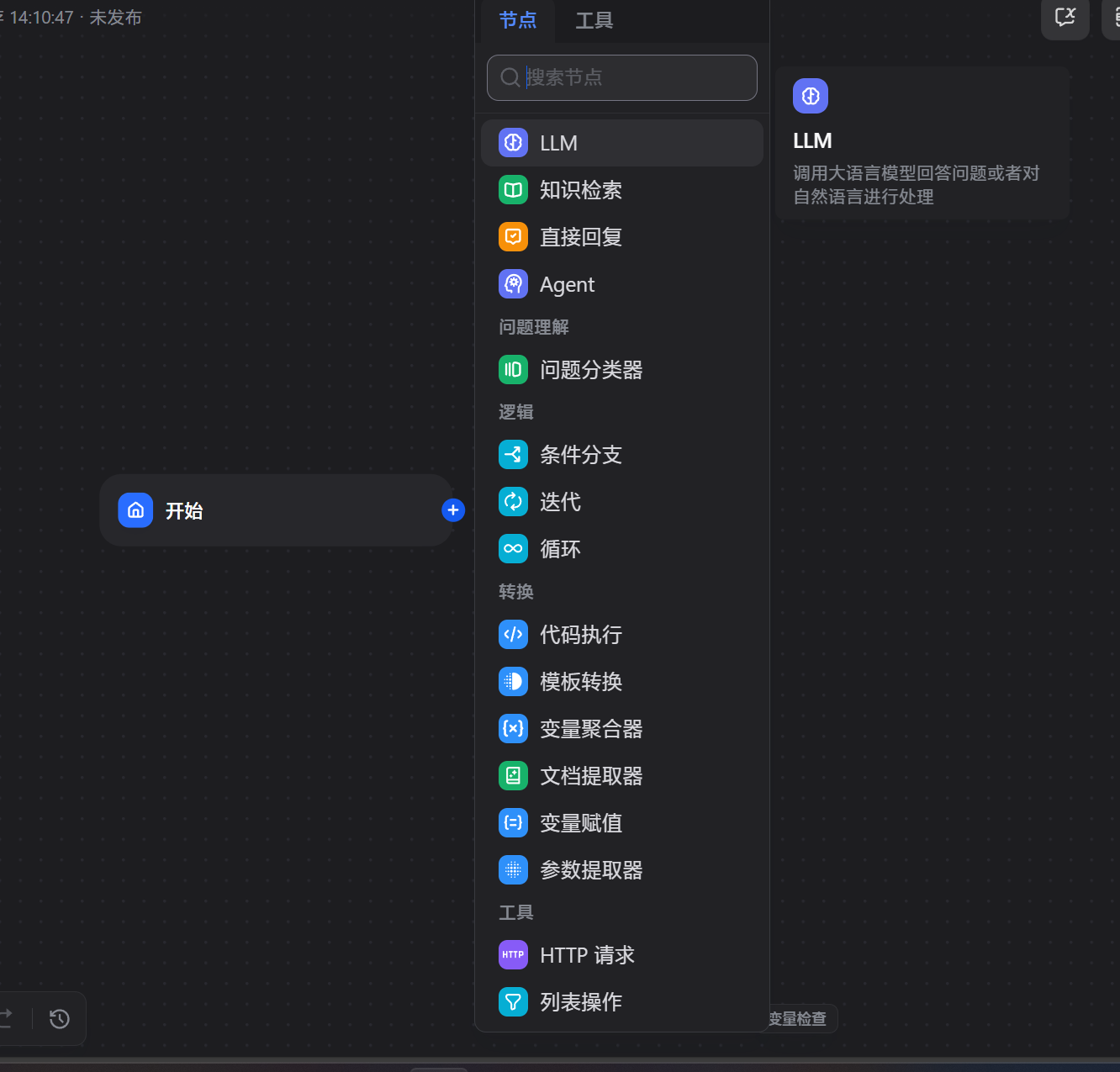
Task: Switch to the 工具 tab at the top
Action: (x=594, y=20)
